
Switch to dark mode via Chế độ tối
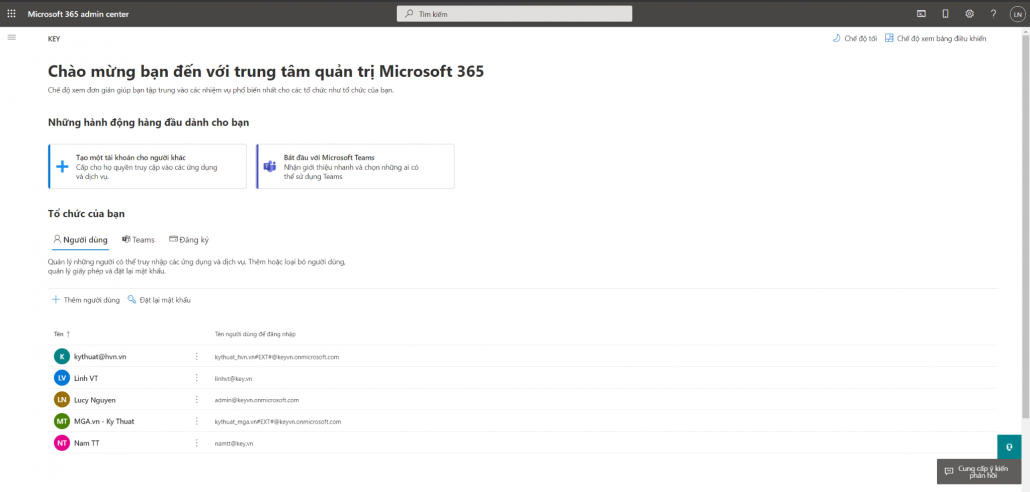[855, 38]
